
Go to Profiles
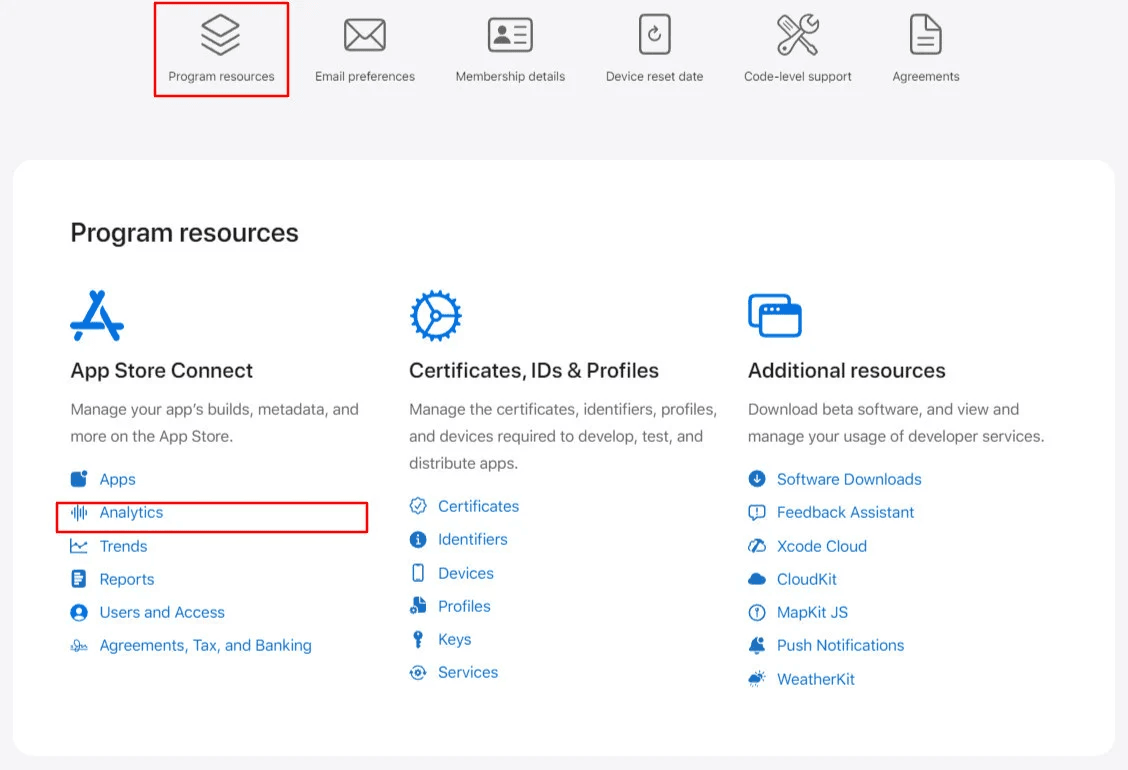click(x=464, y=607)
